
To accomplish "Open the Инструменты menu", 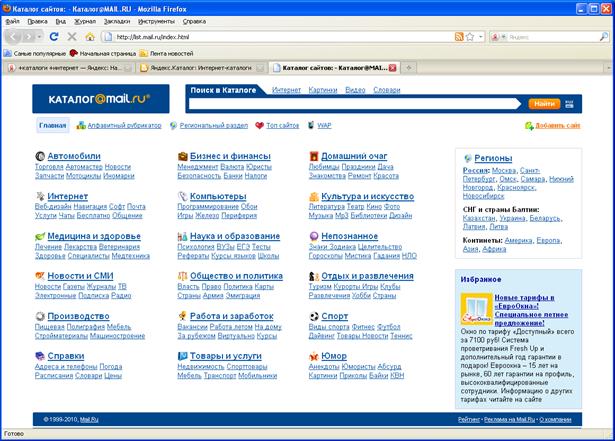I will (155, 20).
